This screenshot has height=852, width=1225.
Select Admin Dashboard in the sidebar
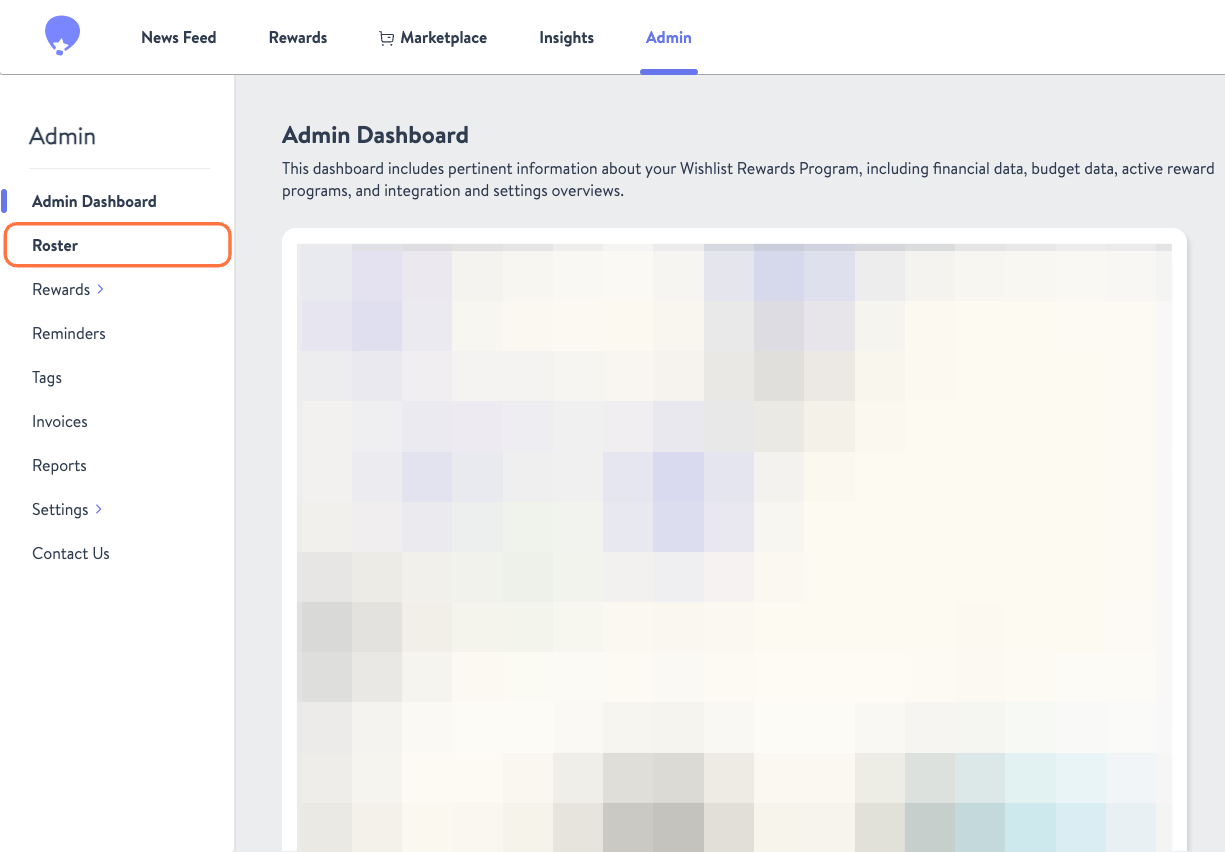(x=94, y=201)
